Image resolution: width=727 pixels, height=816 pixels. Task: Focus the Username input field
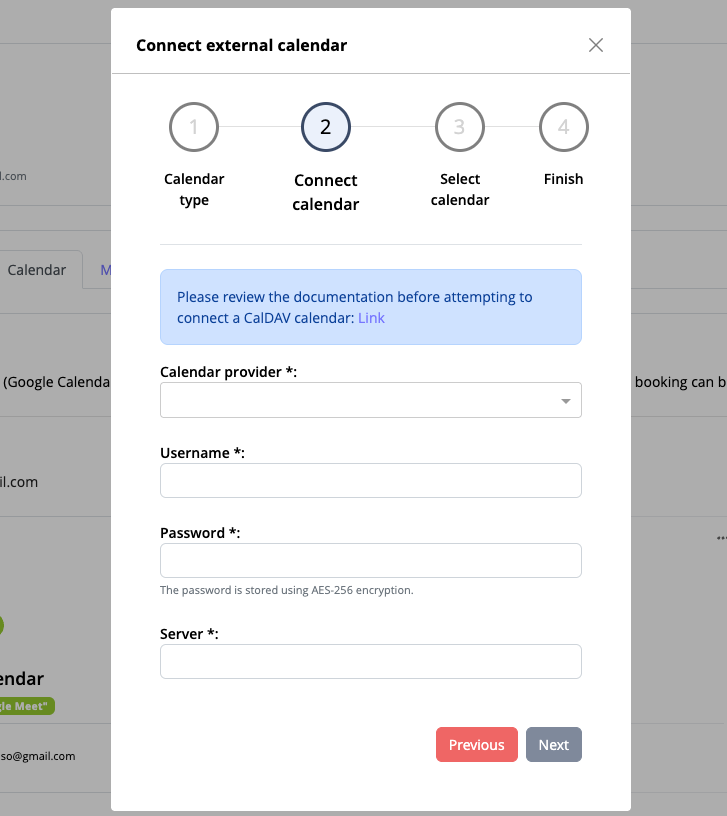point(370,480)
